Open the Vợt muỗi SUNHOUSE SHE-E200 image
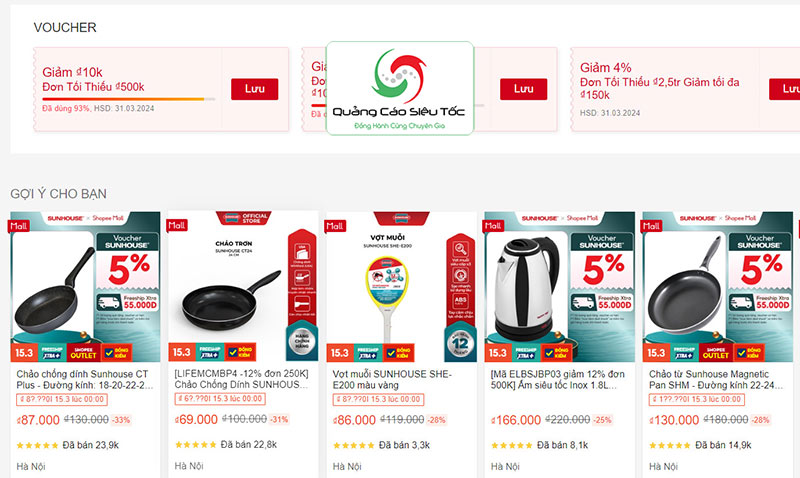Viewport: 800px width, 478px height. point(402,287)
